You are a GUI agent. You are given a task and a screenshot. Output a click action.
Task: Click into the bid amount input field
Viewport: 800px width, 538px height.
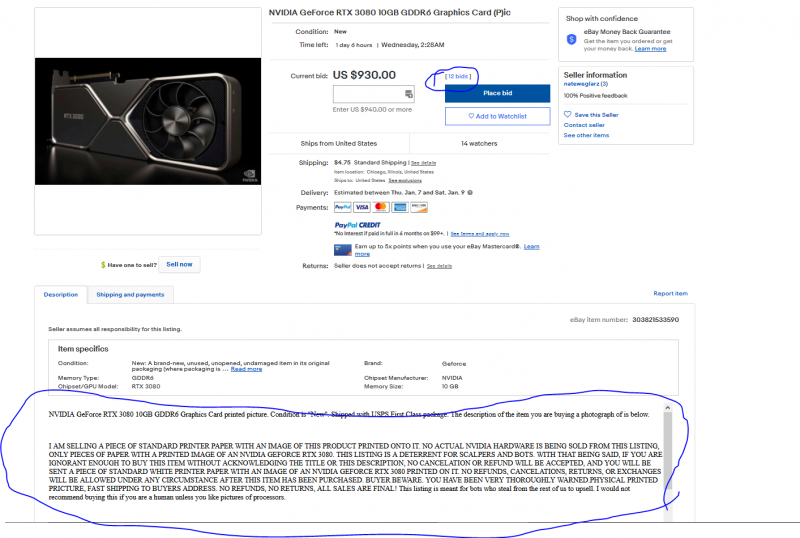click(367, 94)
